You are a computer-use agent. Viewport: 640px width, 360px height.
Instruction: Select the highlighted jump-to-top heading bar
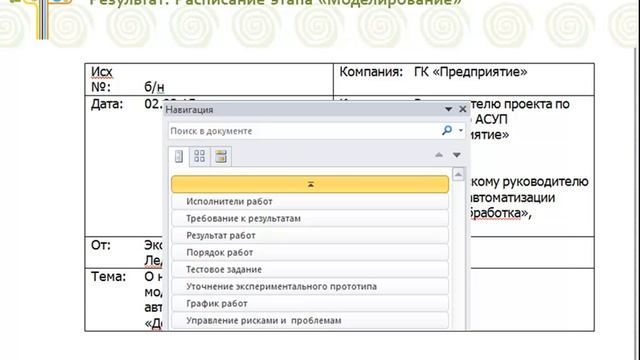[310, 184]
